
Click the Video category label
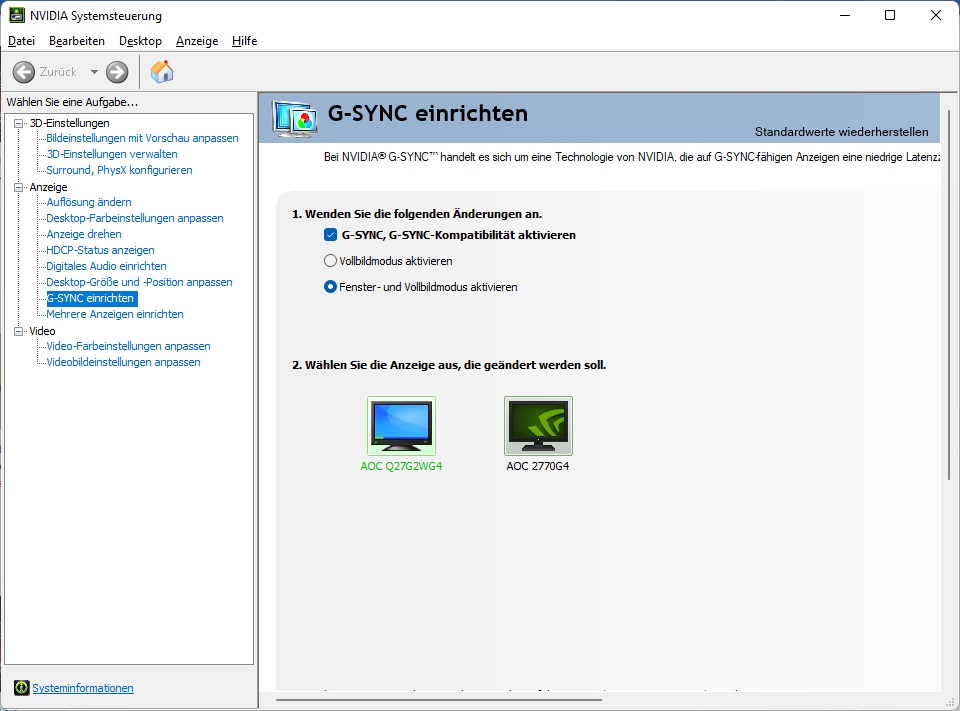pyautogui.click(x=42, y=331)
